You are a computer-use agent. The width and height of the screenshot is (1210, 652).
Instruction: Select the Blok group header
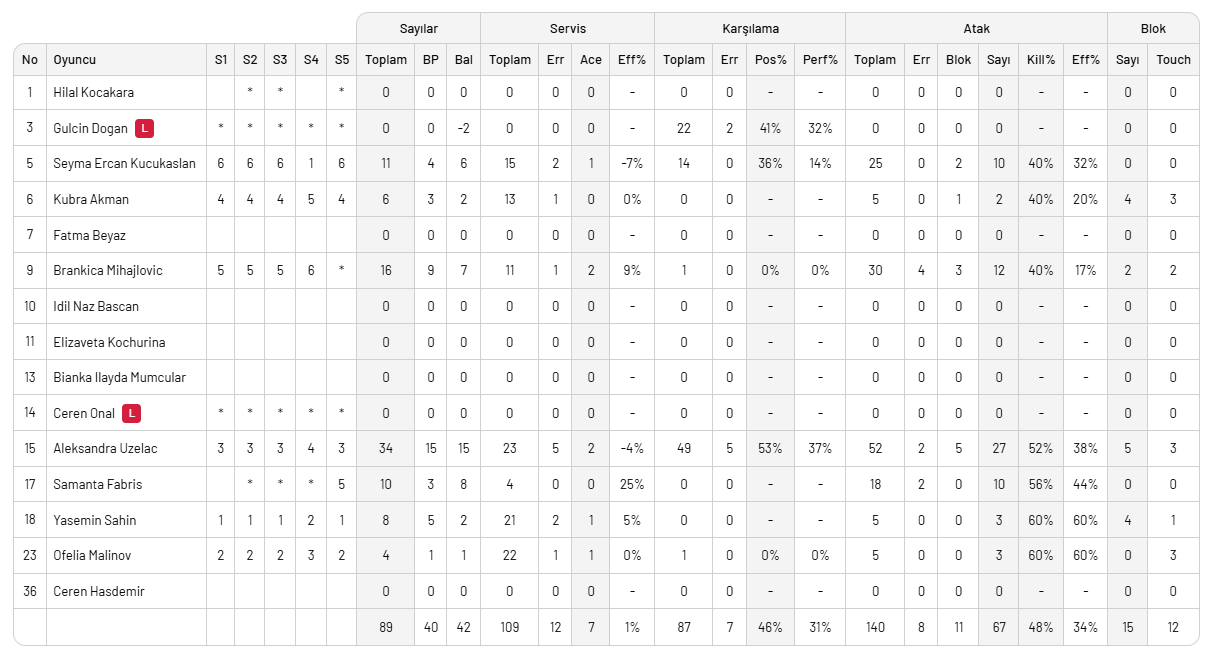pyautogui.click(x=1153, y=29)
